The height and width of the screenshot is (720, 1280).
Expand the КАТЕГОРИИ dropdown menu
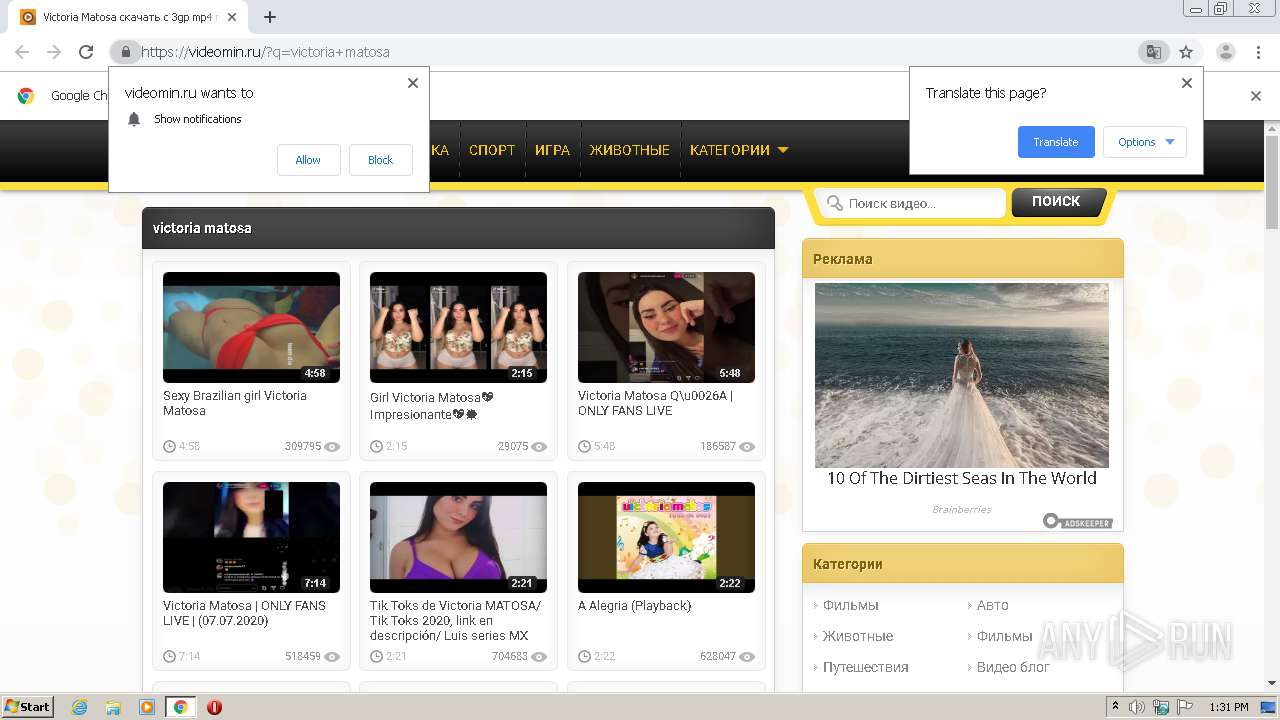739,150
